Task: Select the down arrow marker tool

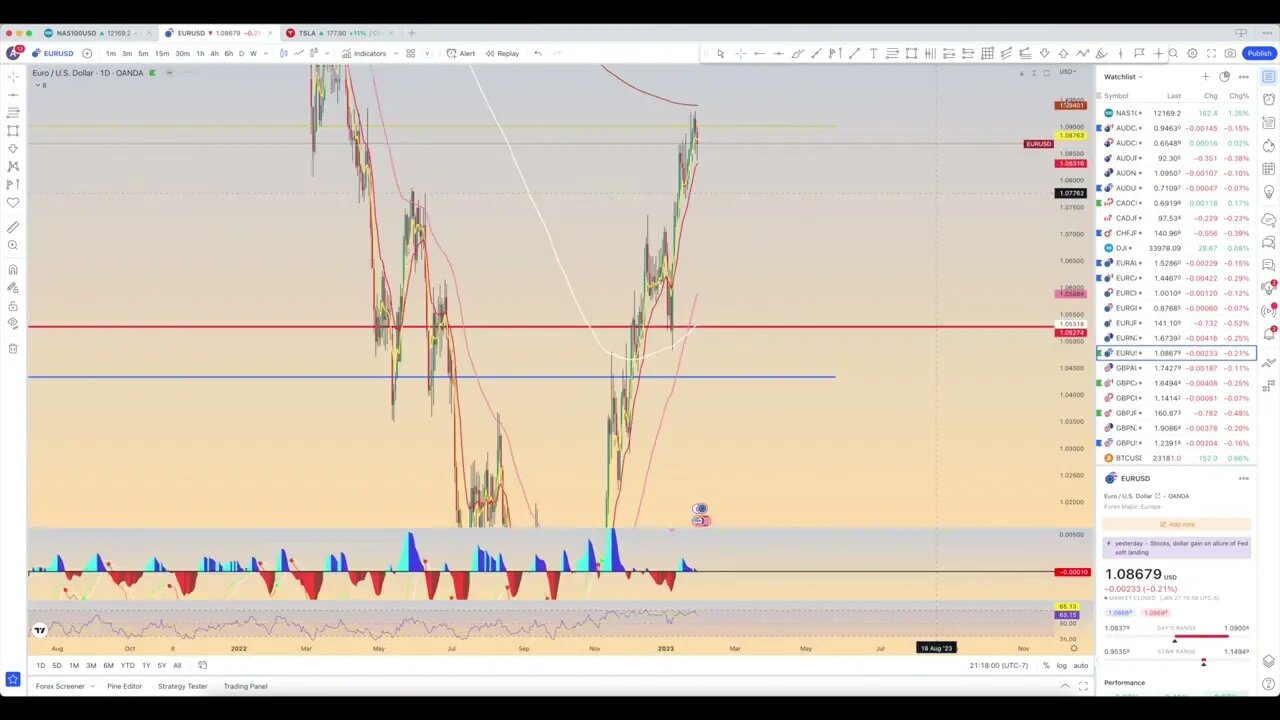Action: point(1044,53)
